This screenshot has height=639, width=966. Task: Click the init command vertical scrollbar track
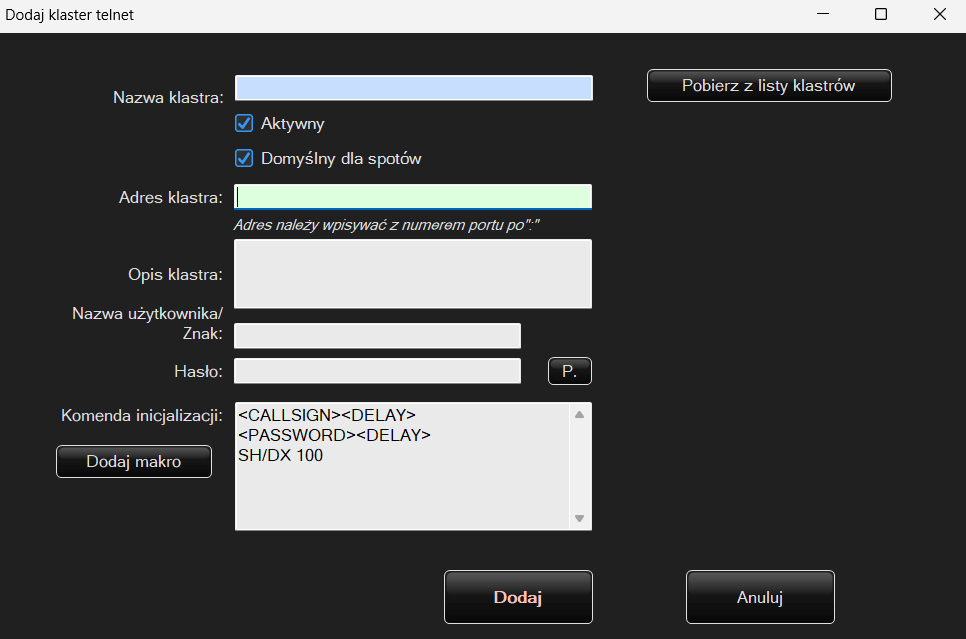click(x=579, y=466)
